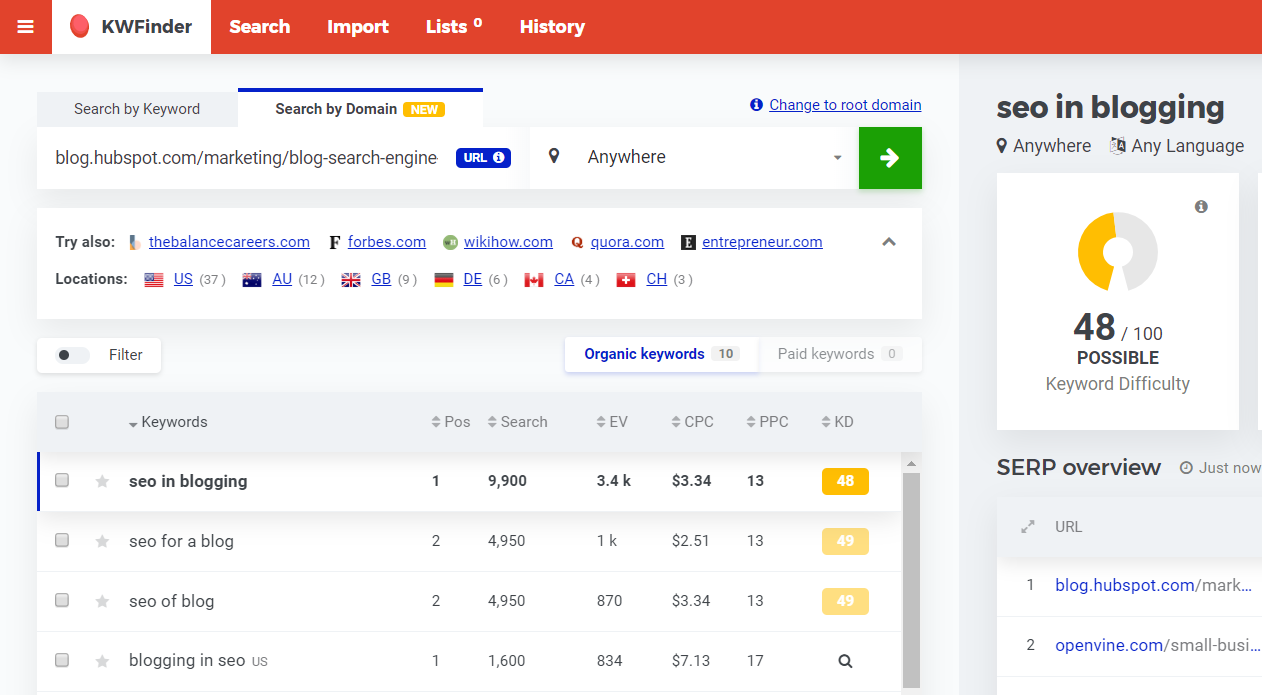Open the forbes.com suggestion link
This screenshot has height=695, width=1262.
387,242
